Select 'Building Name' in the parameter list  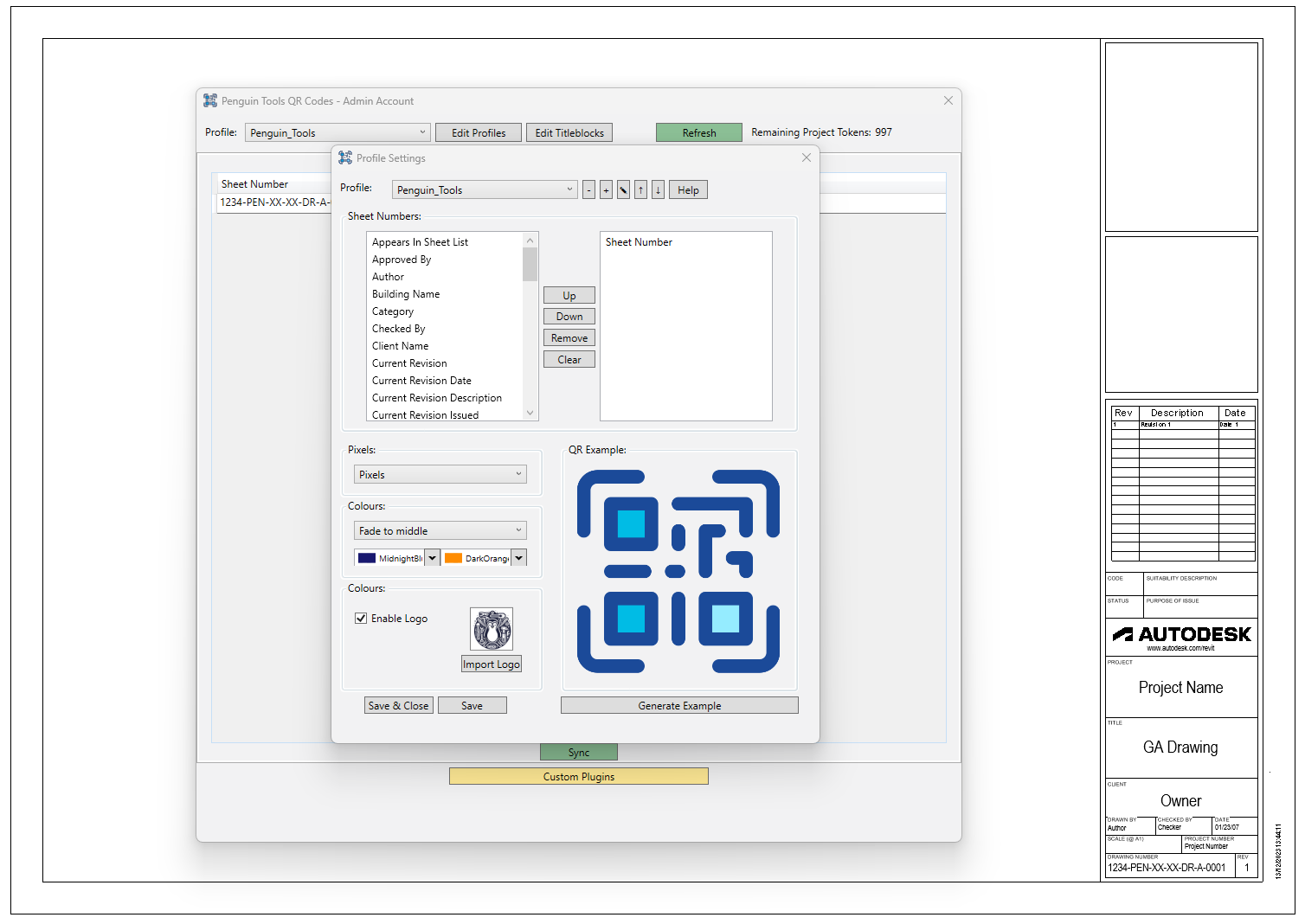coord(445,294)
